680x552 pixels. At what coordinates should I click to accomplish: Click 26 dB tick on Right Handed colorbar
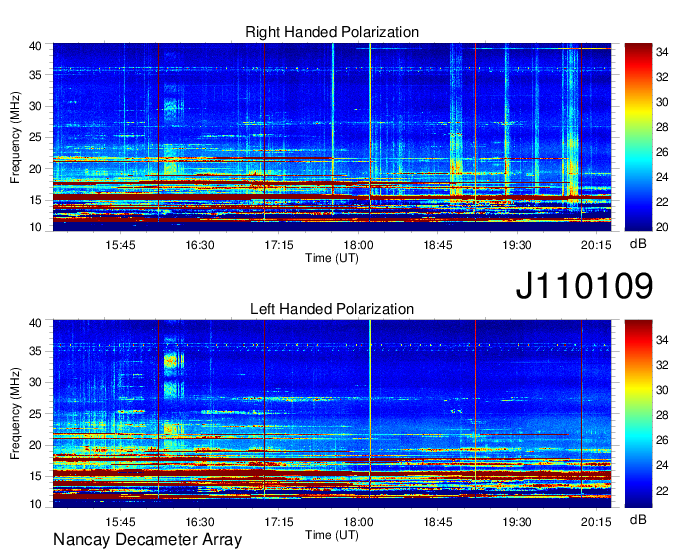(662, 152)
